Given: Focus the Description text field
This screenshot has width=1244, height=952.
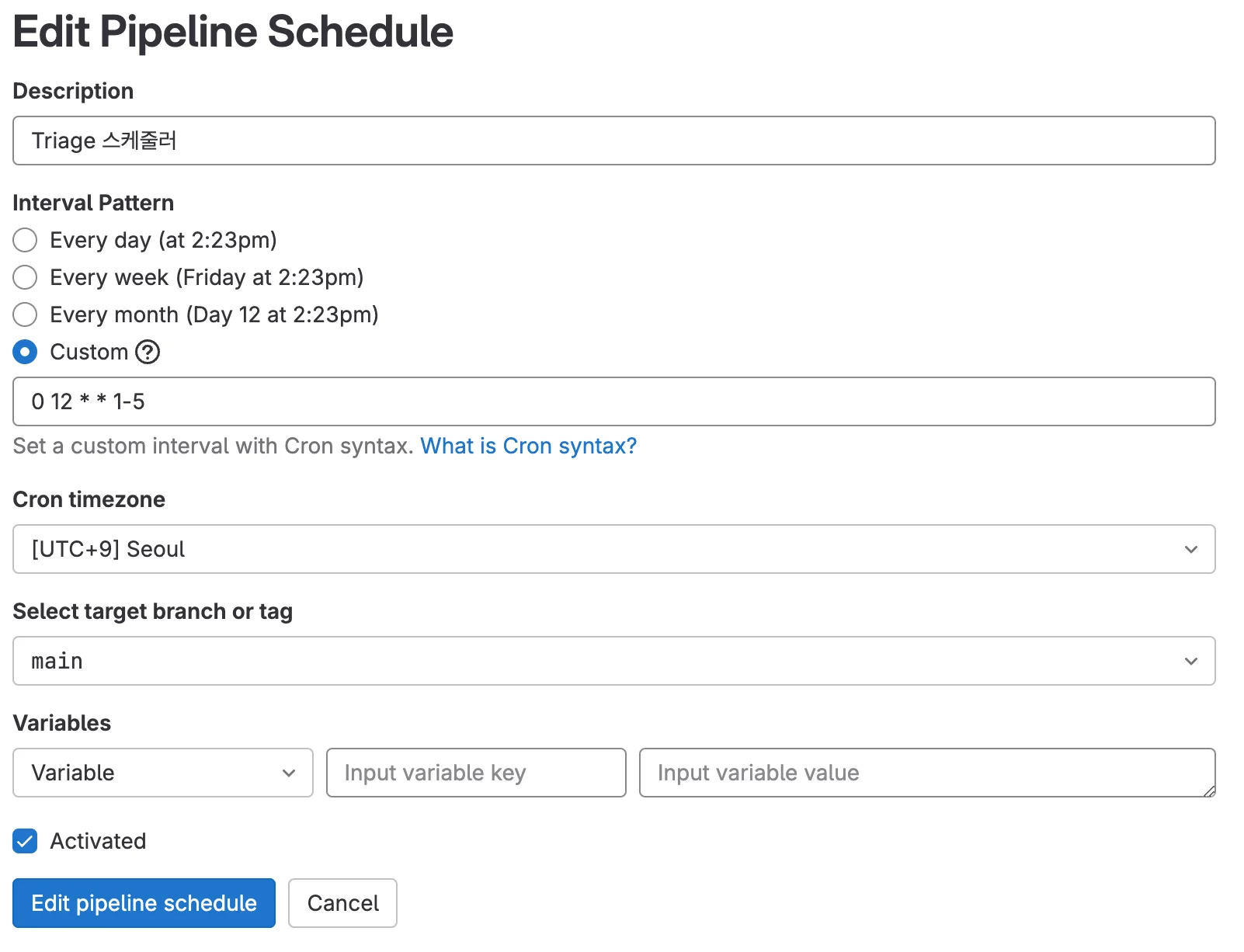Looking at the screenshot, I should coord(613,141).
